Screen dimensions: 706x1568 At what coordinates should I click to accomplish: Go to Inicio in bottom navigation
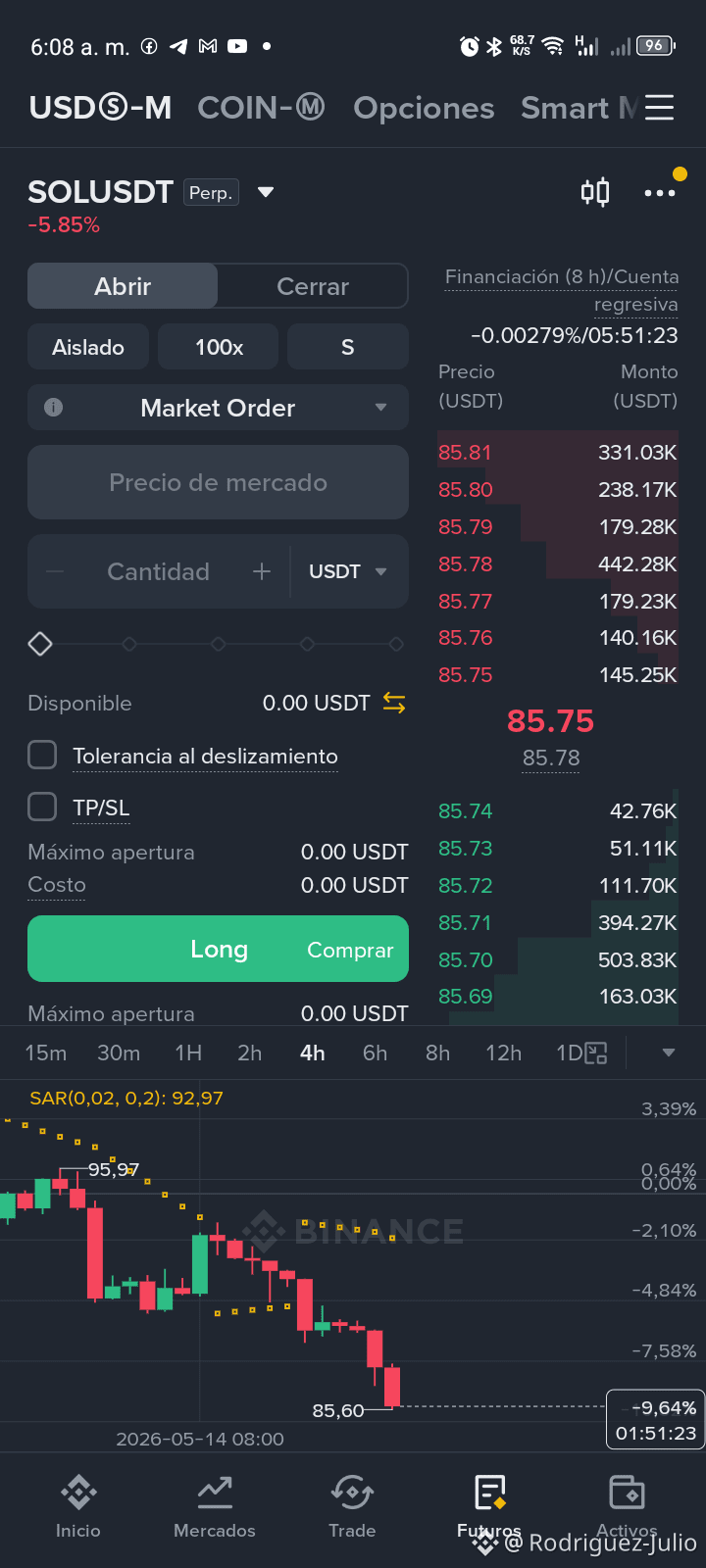78,1506
